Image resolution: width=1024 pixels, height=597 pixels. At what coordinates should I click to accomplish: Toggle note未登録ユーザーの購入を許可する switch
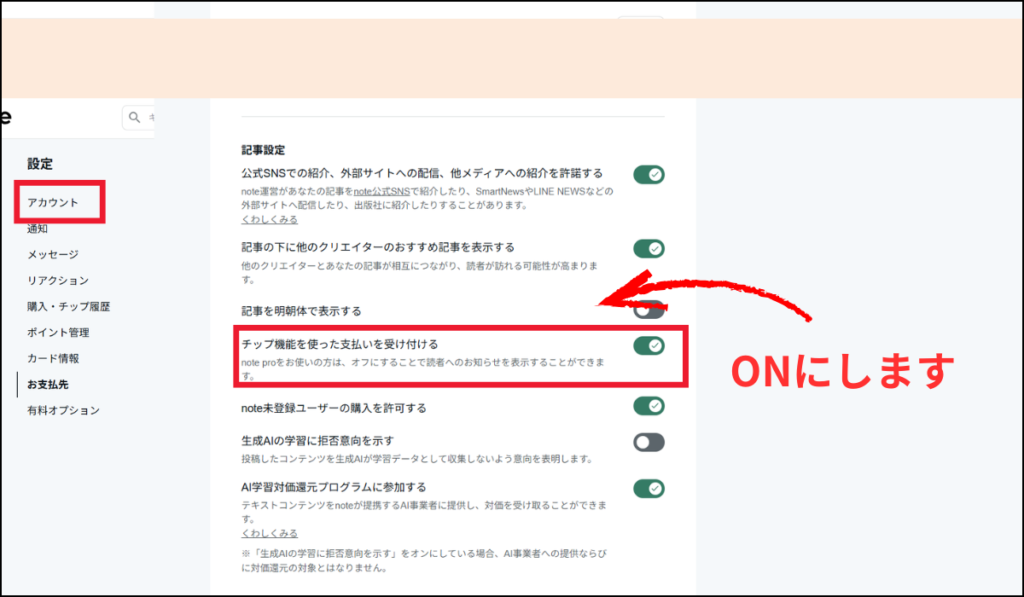pos(648,406)
